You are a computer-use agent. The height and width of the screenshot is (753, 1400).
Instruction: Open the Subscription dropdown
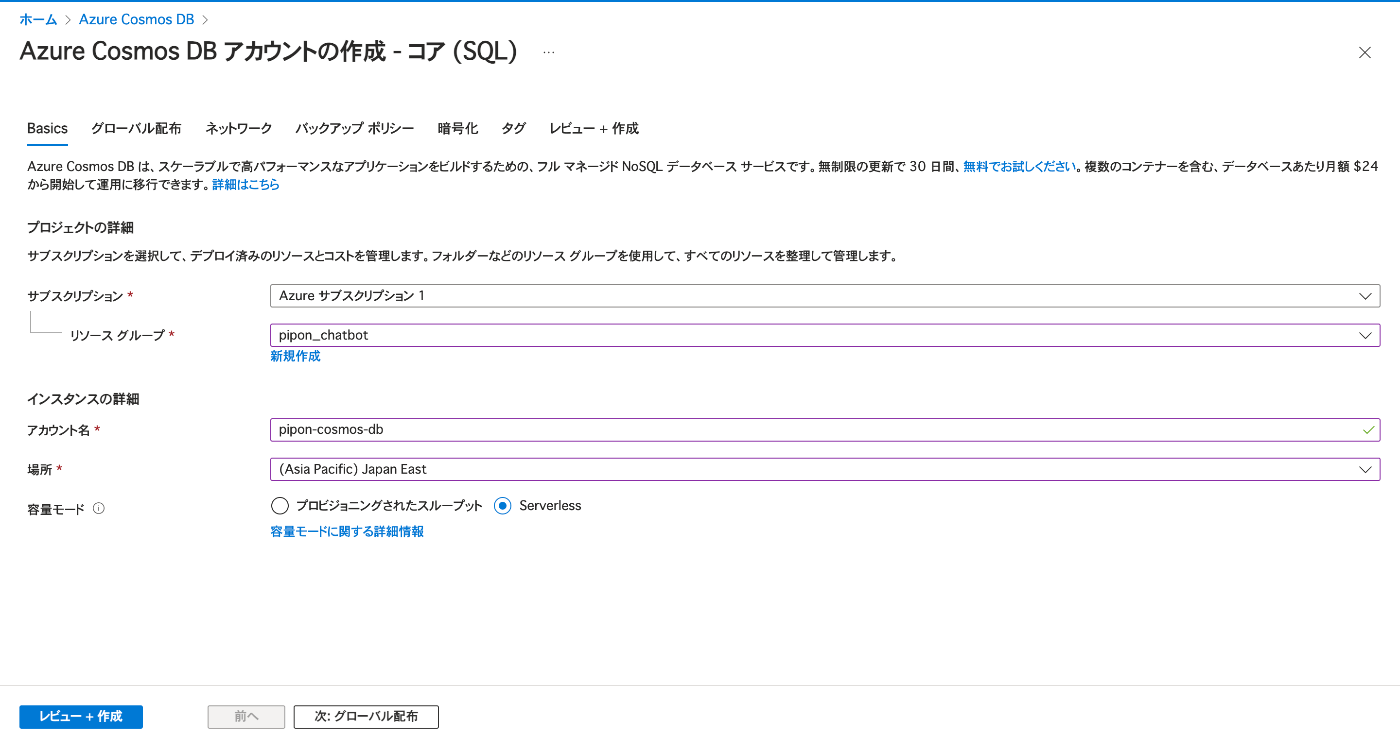pos(825,296)
